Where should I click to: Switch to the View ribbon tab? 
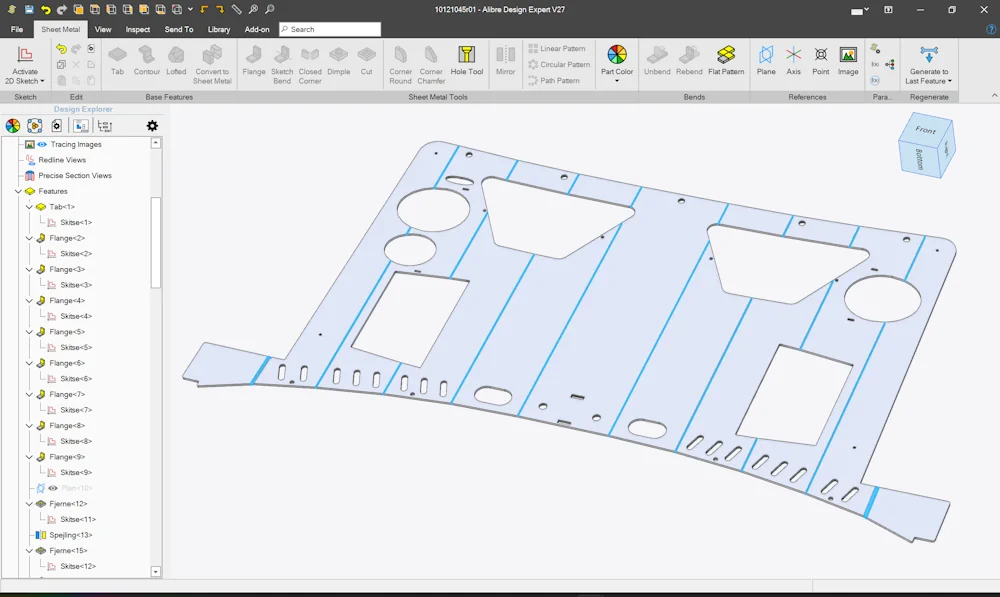(x=103, y=29)
